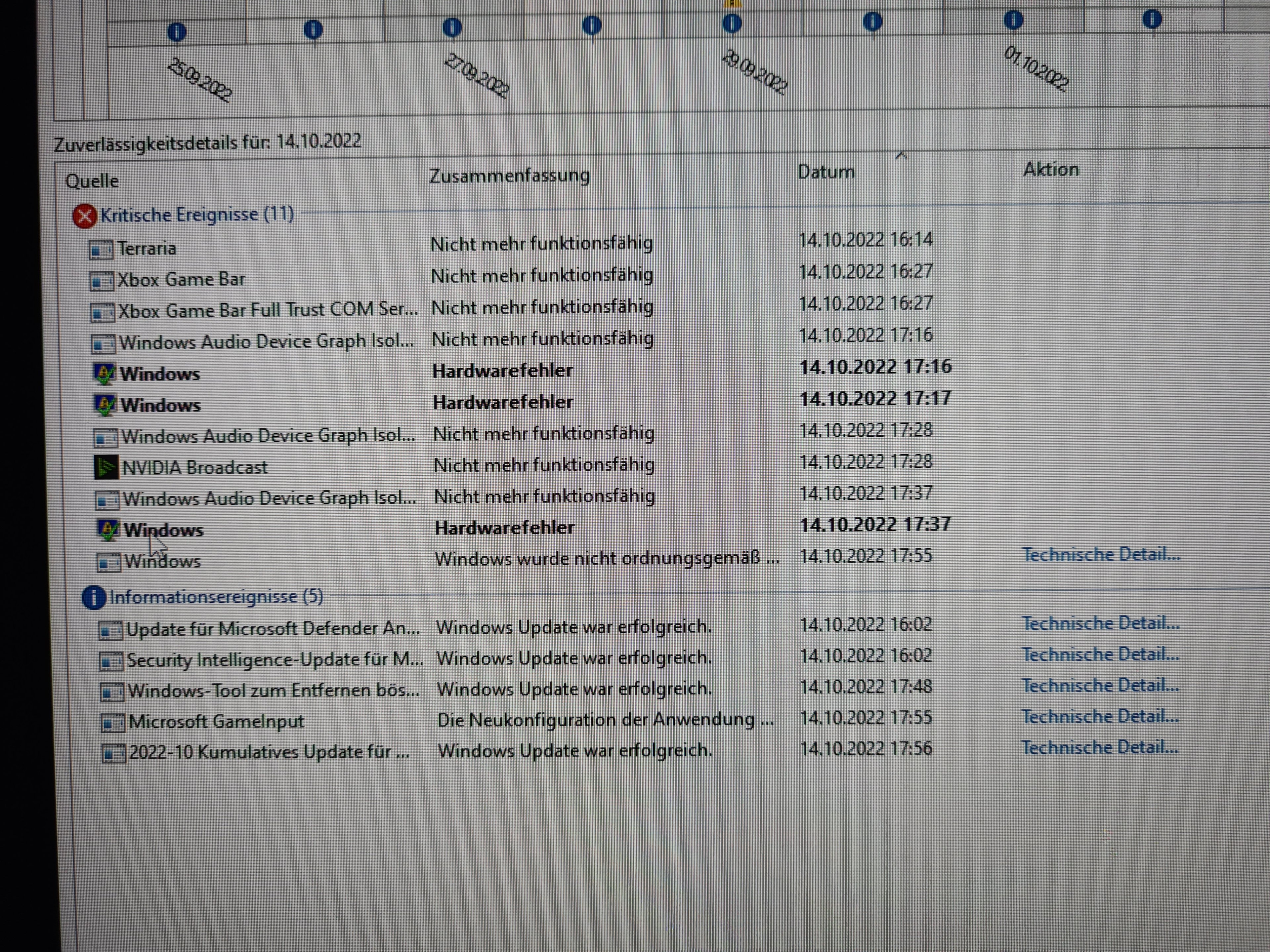Click shield icon of Windows Hardwarefehler 17:16

[x=104, y=374]
